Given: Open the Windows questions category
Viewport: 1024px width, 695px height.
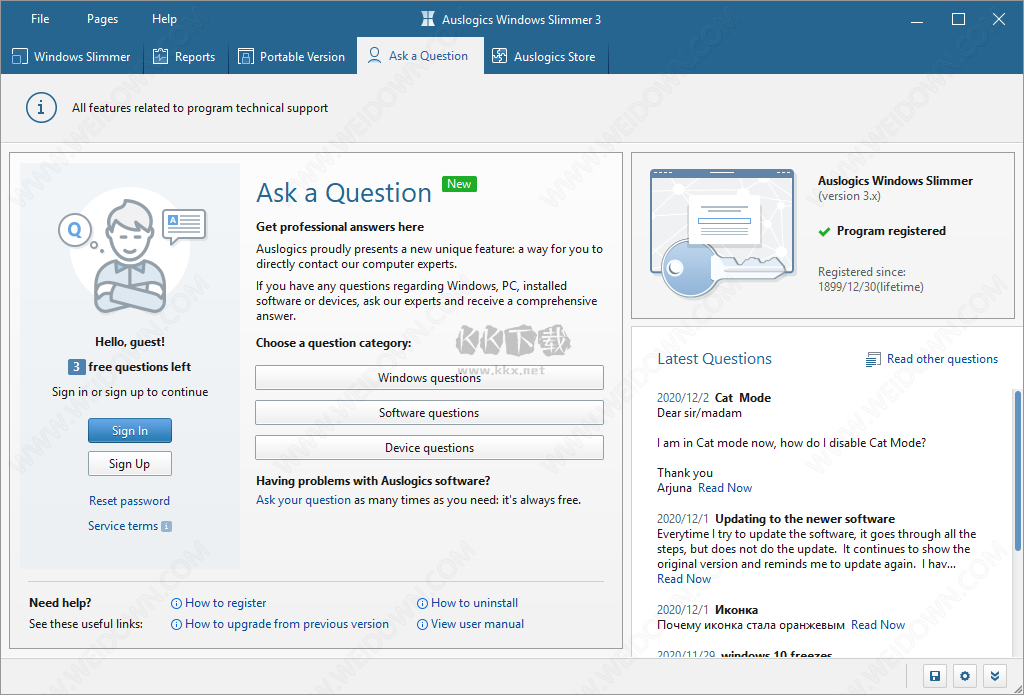Looking at the screenshot, I should point(429,377).
